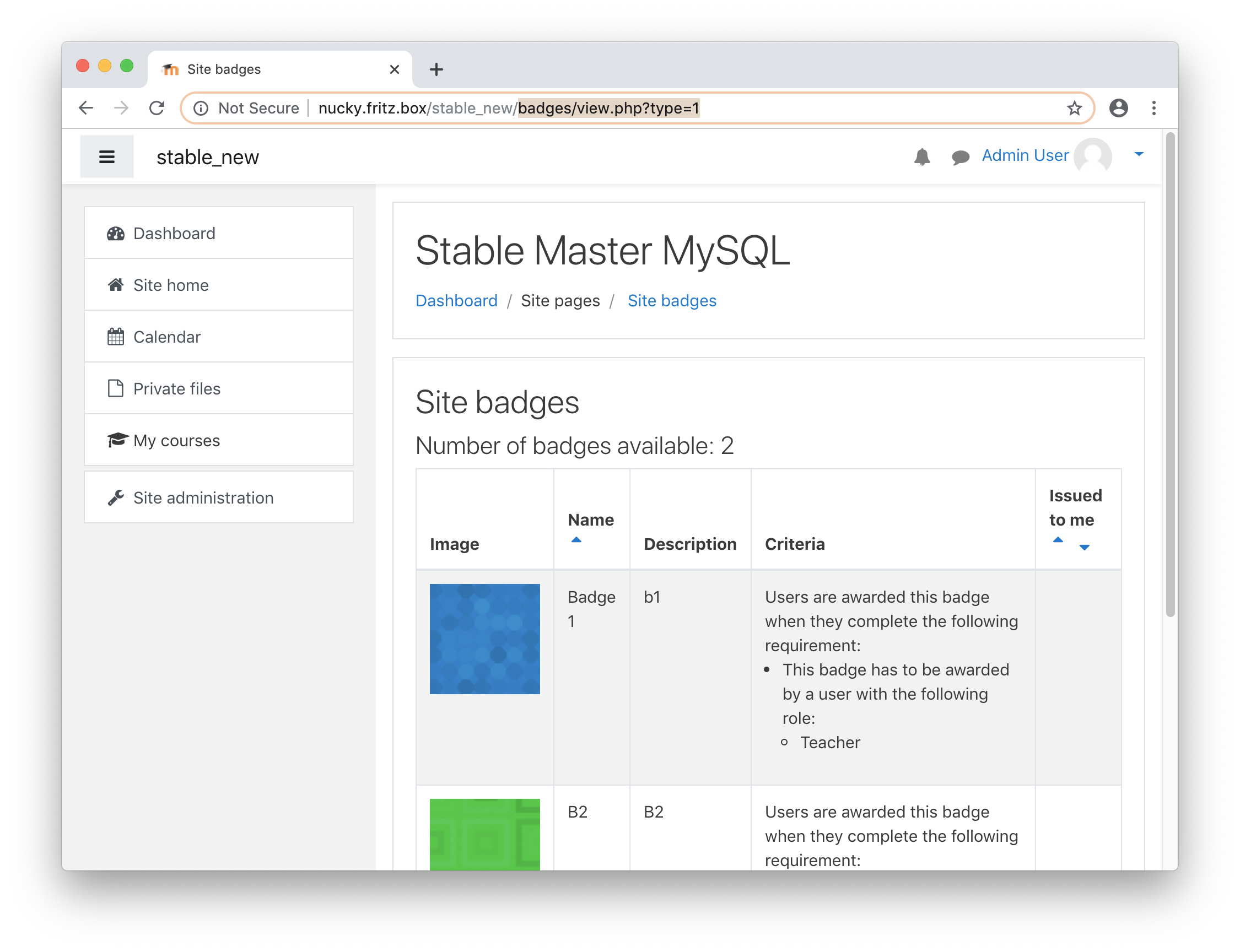The height and width of the screenshot is (952, 1240).
Task: Click the Calendar grid icon
Action: (116, 337)
